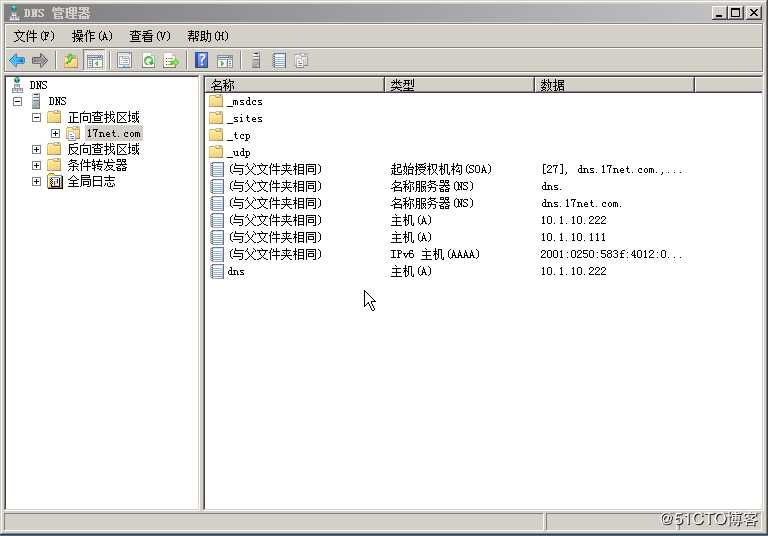This screenshot has width=768, height=536.
Task: Open the 查看(V) menu
Action: tap(150, 36)
